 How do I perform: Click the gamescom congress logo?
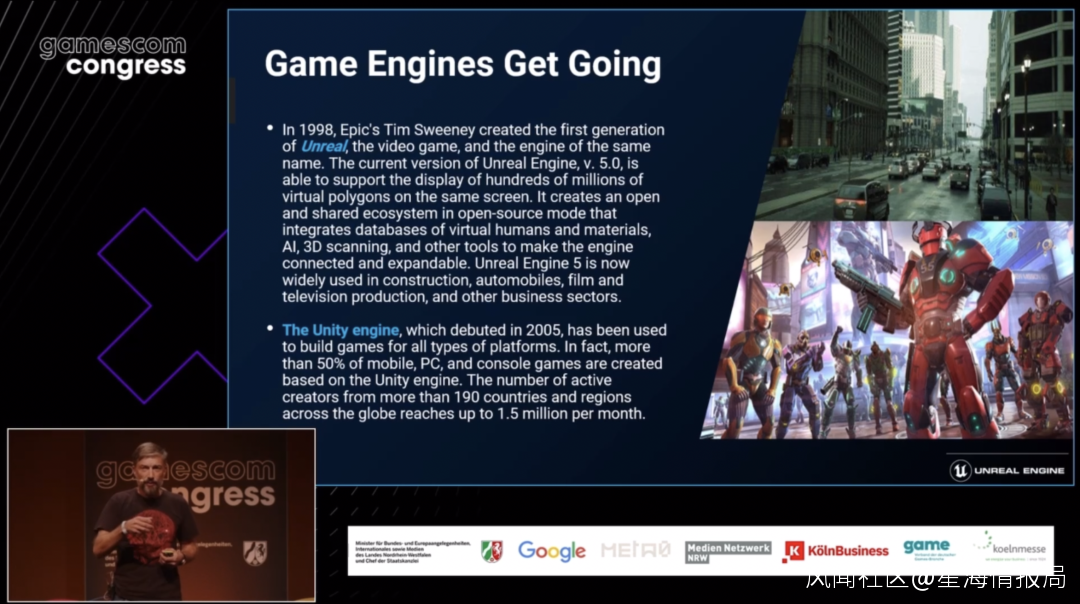click(113, 56)
